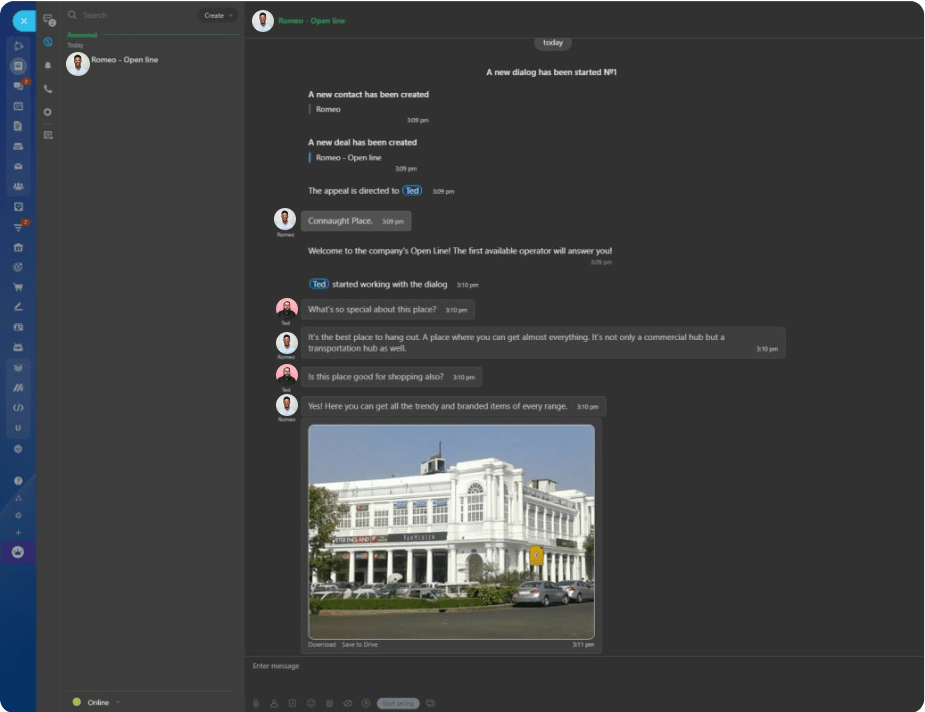Viewport: 925px width, 712px height.
Task: Open the scheduled send clock icon
Action: pyautogui.click(x=366, y=703)
